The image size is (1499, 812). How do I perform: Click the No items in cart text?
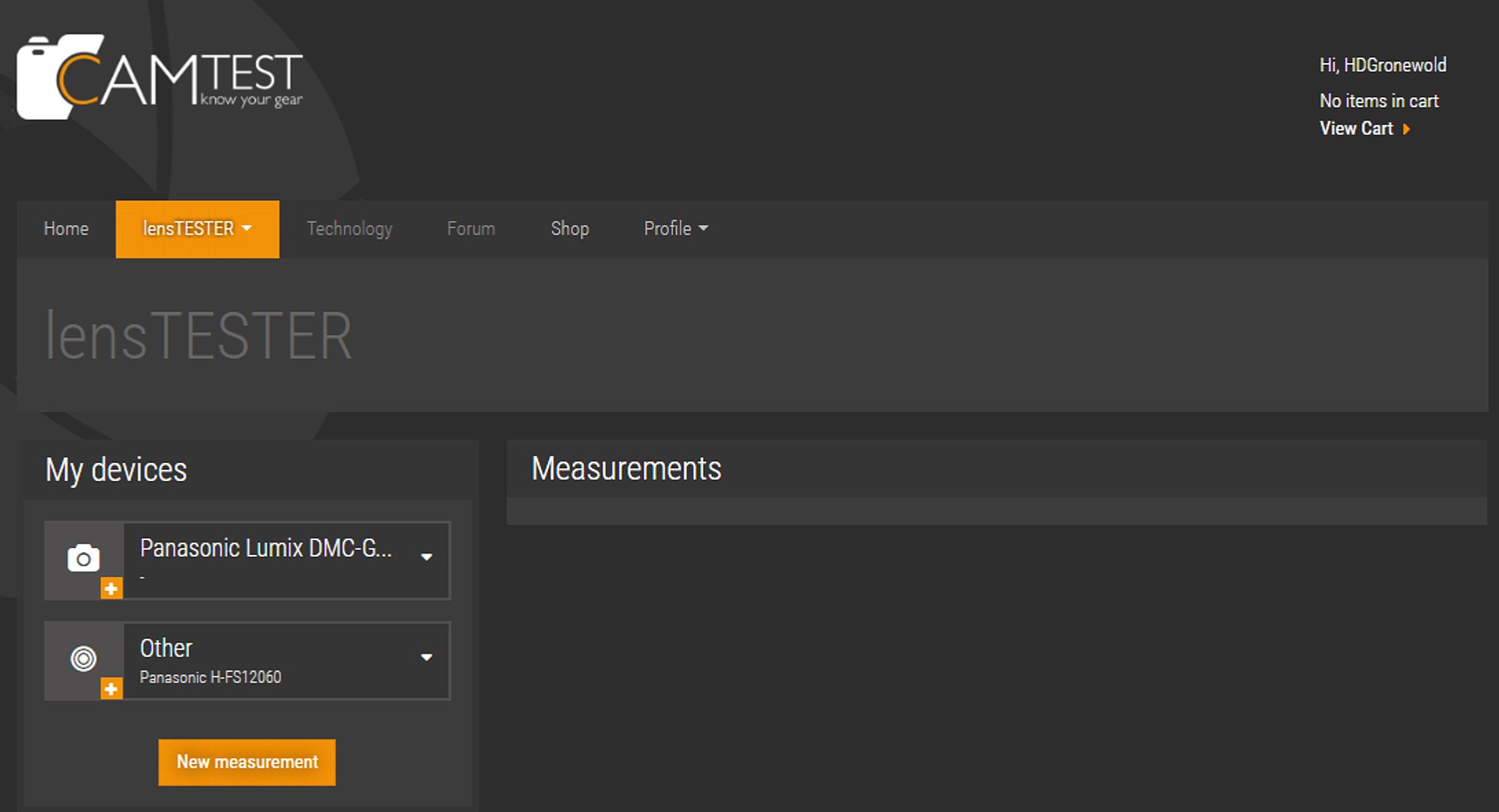click(1379, 100)
